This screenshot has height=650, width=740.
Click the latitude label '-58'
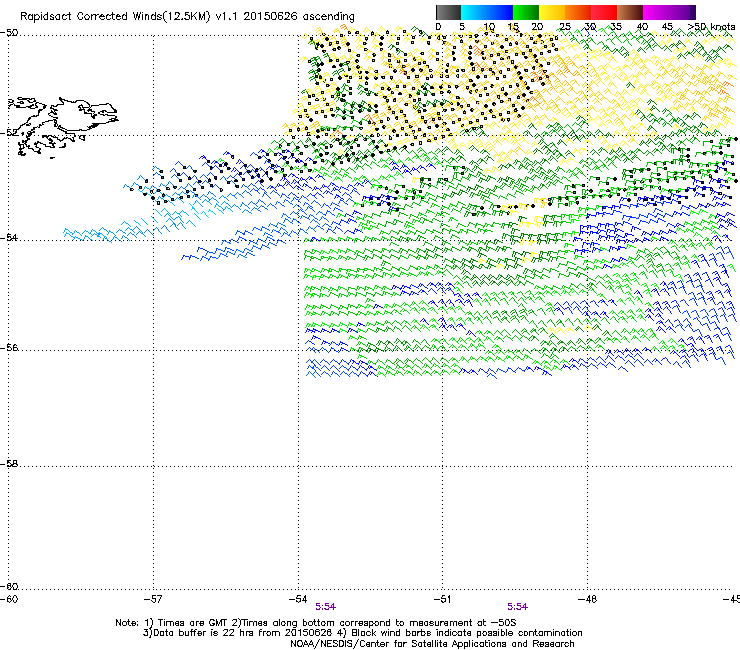point(9,464)
